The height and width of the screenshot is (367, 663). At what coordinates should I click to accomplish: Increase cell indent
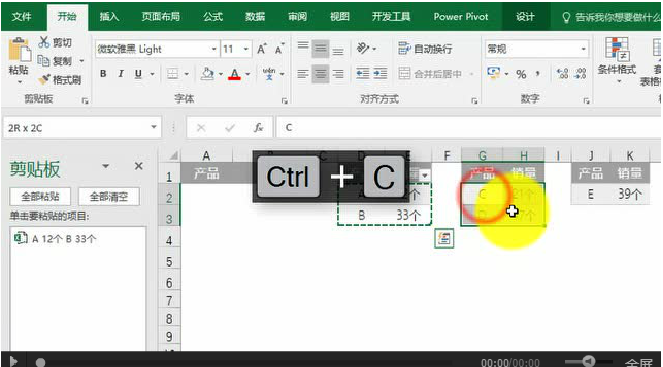coord(380,74)
